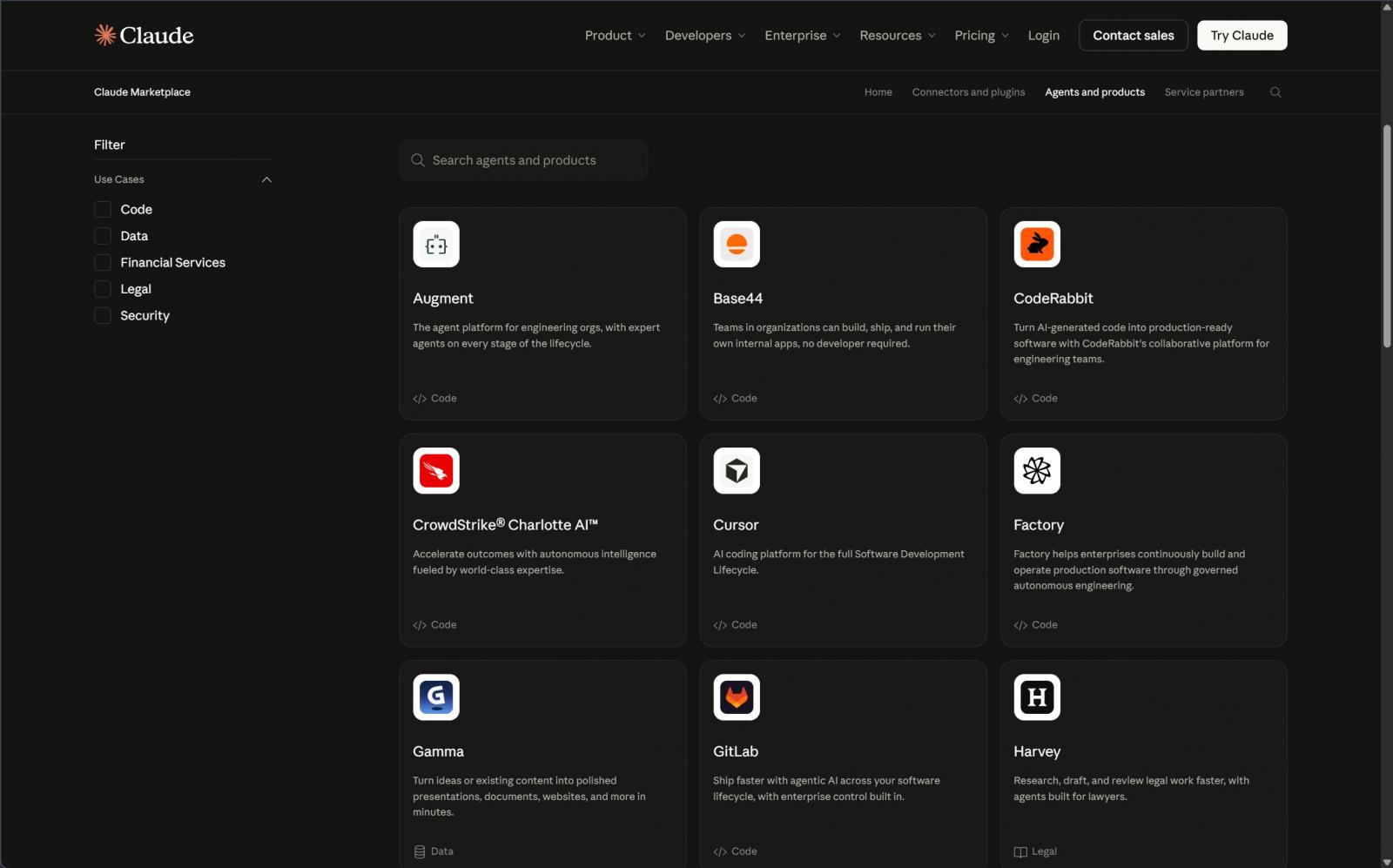This screenshot has height=868, width=1393.
Task: Collapse the Use Cases filter section
Action: click(x=266, y=179)
